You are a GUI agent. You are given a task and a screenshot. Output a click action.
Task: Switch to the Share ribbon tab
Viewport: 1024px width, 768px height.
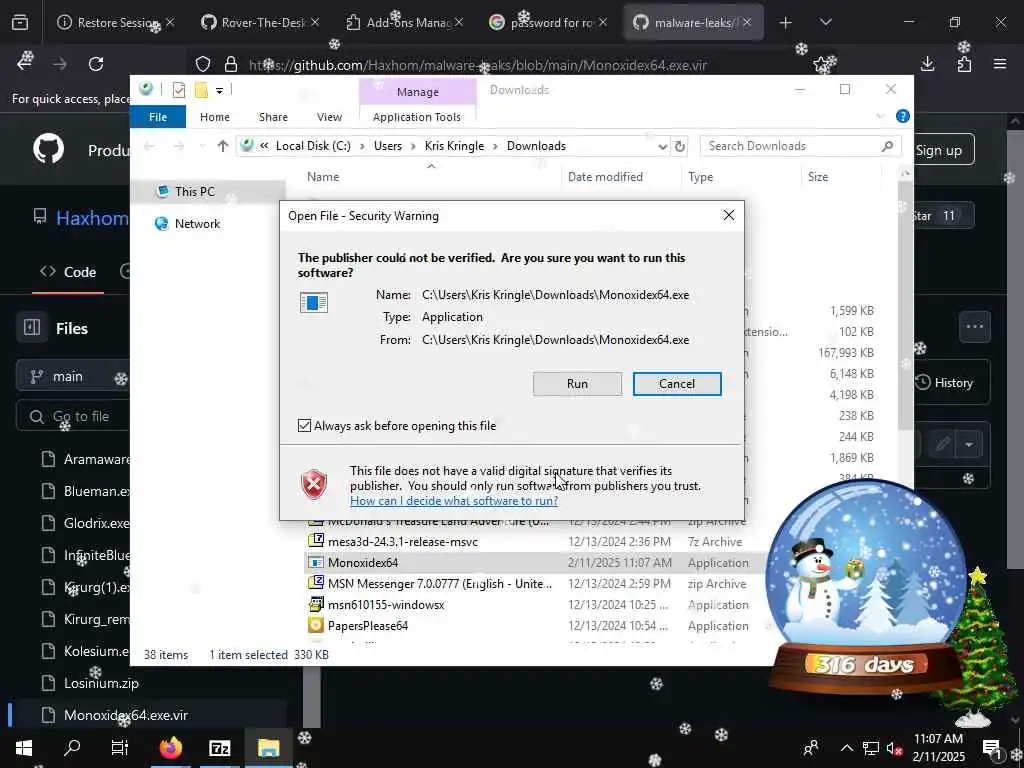(273, 117)
